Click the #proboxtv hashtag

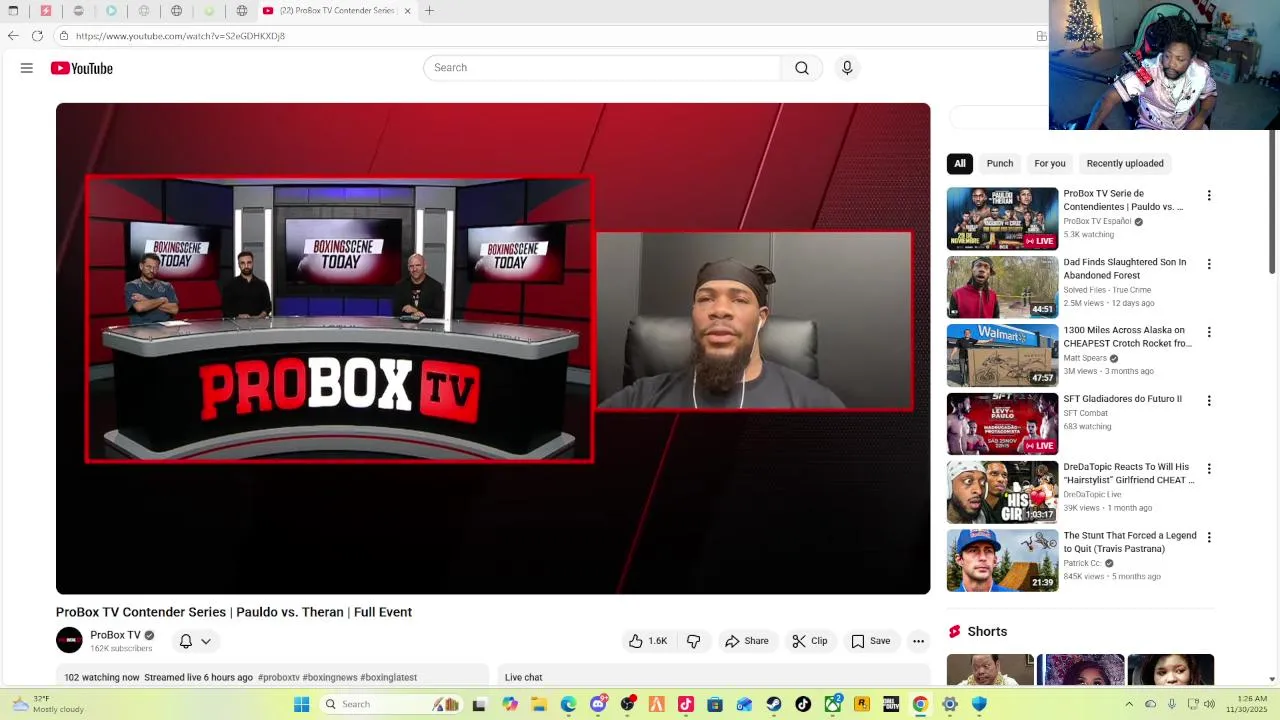(278, 677)
